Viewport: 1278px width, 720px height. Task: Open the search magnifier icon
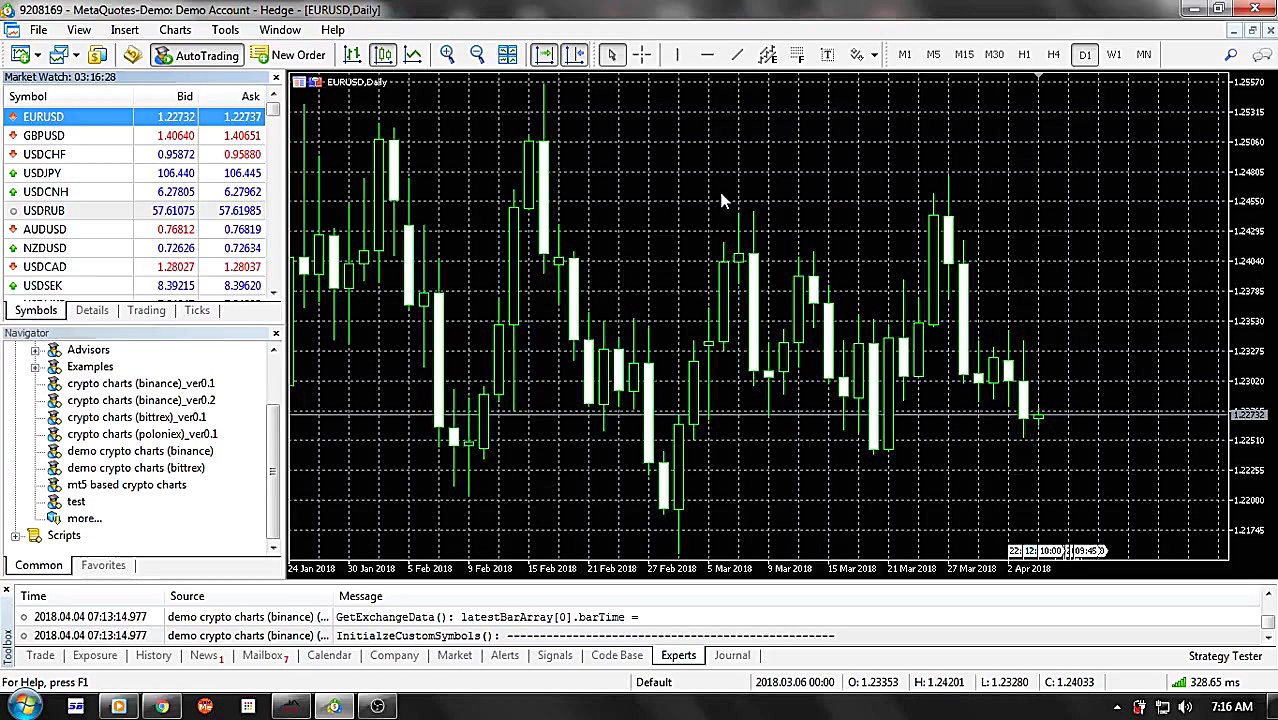(1231, 55)
